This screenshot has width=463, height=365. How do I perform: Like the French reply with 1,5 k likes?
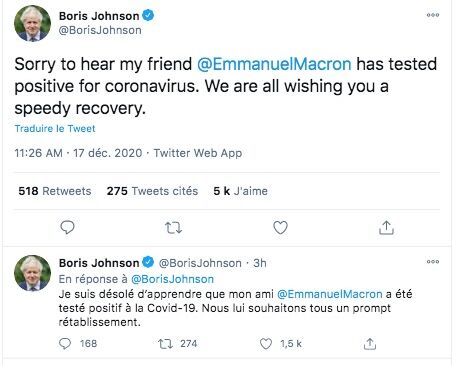pos(266,344)
